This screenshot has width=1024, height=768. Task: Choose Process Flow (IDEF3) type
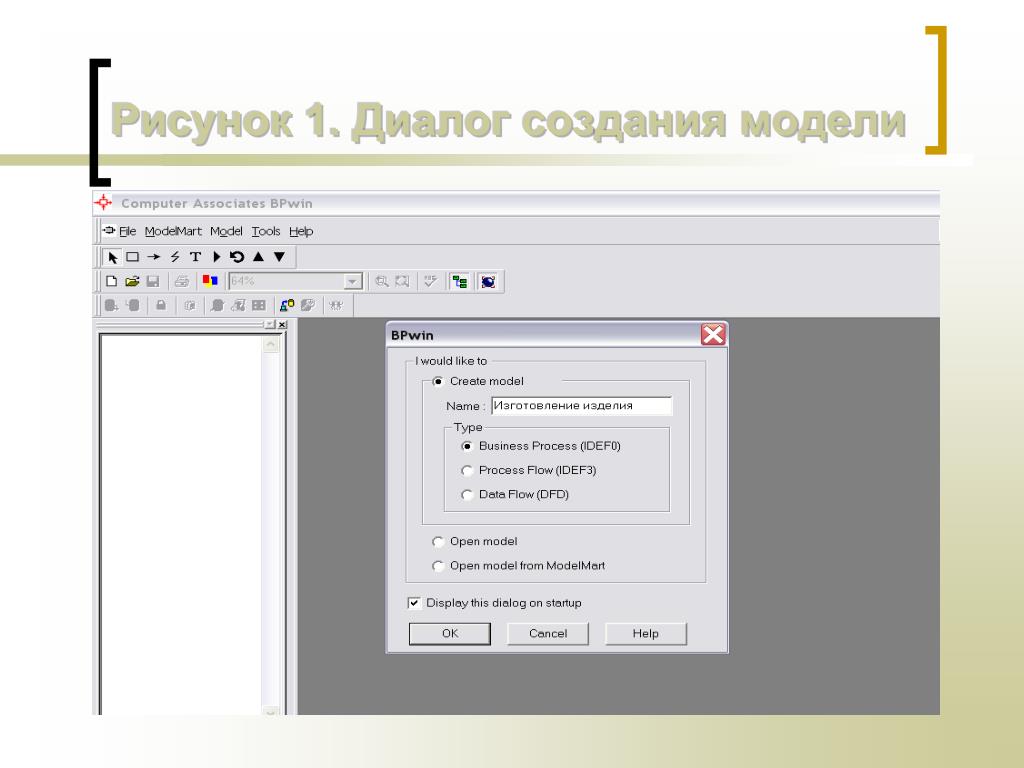tap(467, 470)
